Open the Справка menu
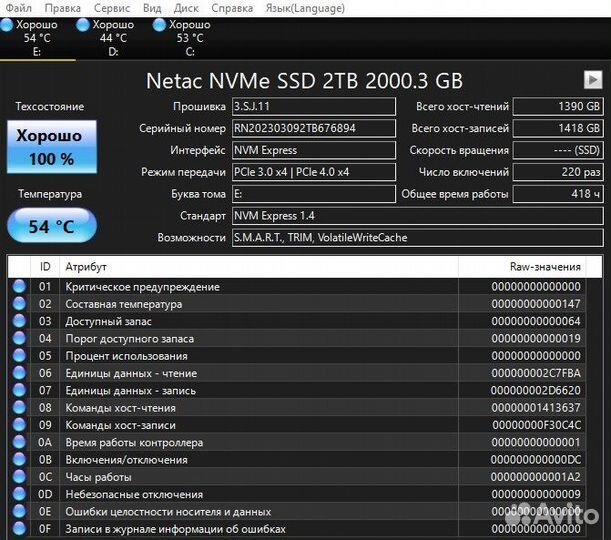Image resolution: width=611 pixels, height=540 pixels. click(x=232, y=8)
